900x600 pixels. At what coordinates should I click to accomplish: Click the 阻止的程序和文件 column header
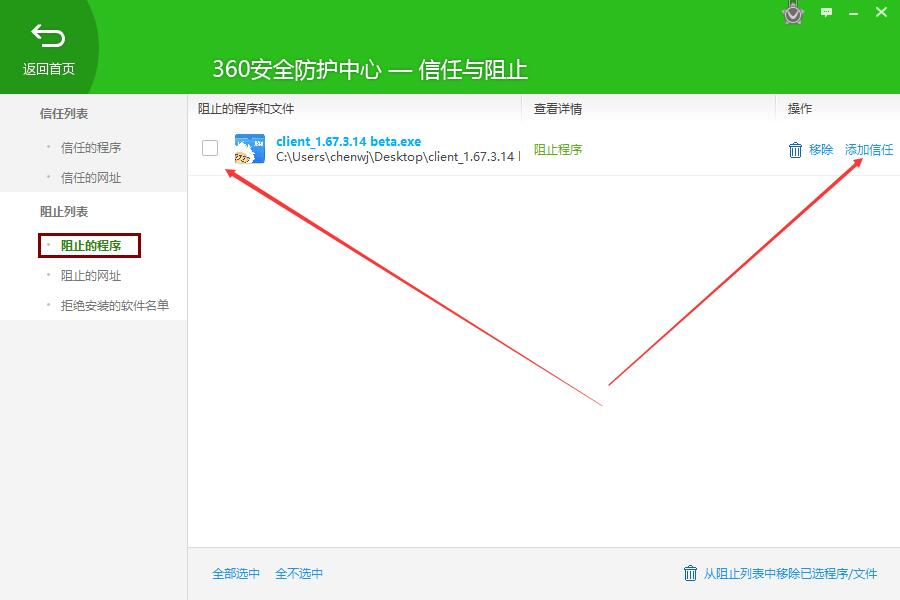tap(246, 109)
